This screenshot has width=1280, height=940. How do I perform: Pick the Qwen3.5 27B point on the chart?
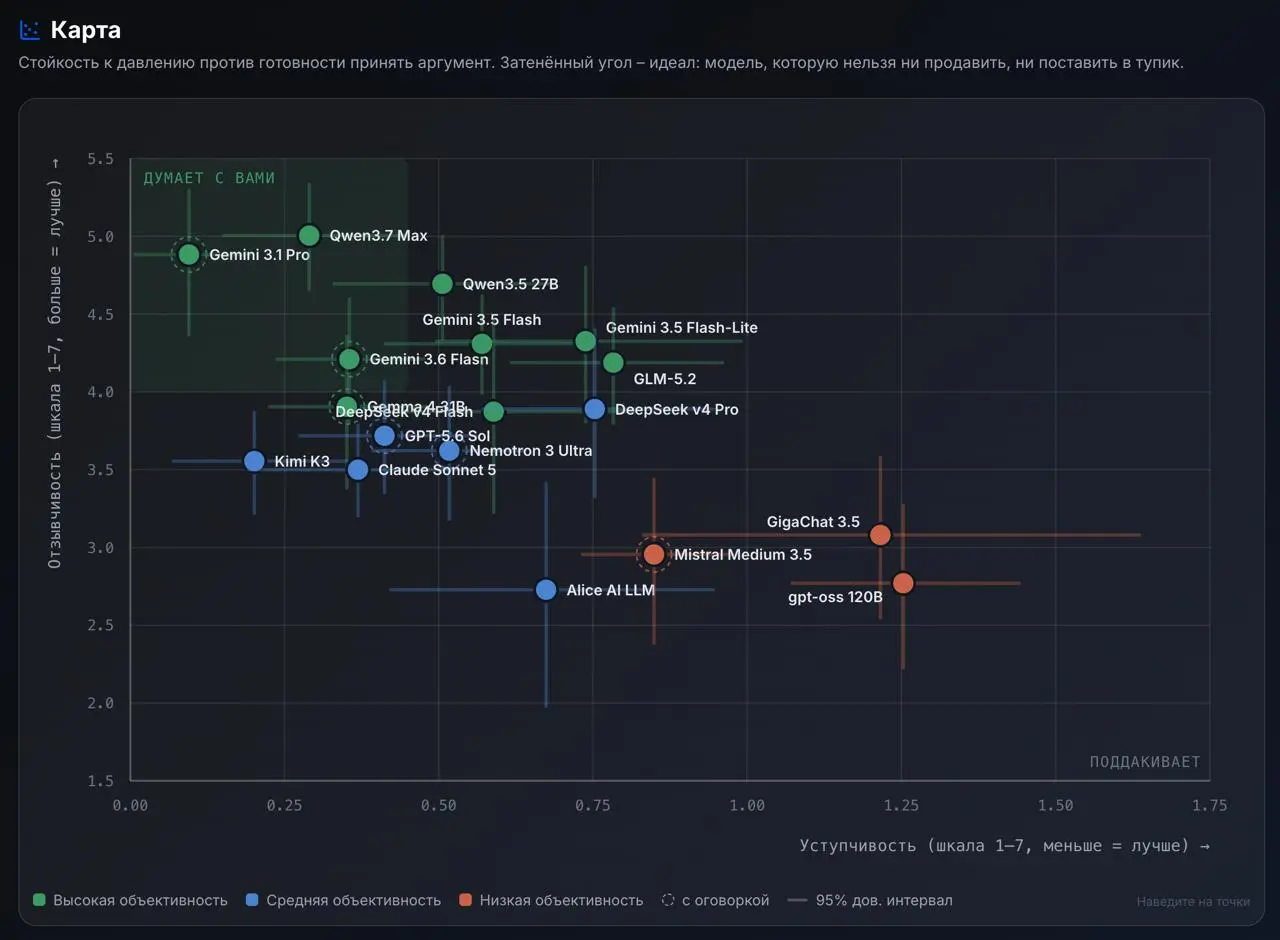pos(442,284)
